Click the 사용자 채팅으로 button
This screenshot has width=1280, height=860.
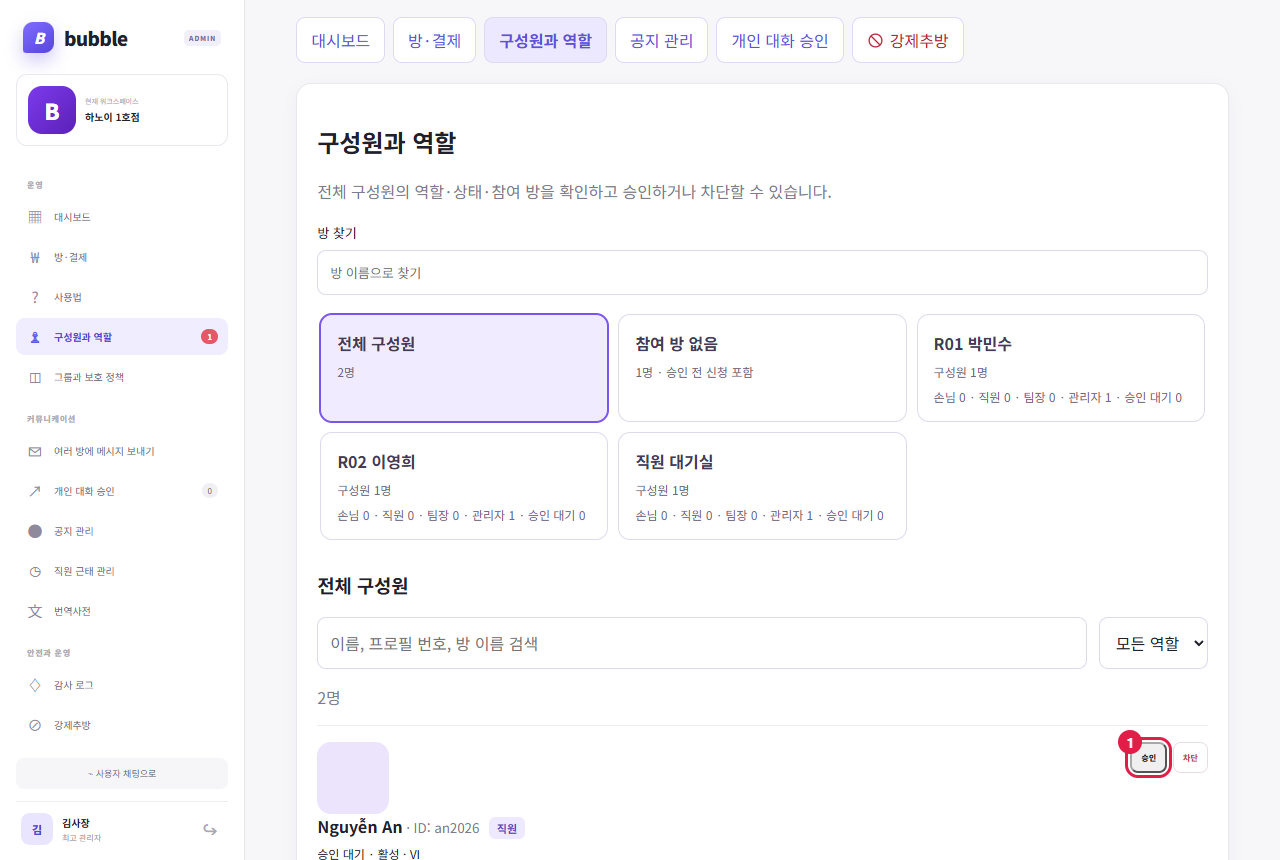[122, 773]
